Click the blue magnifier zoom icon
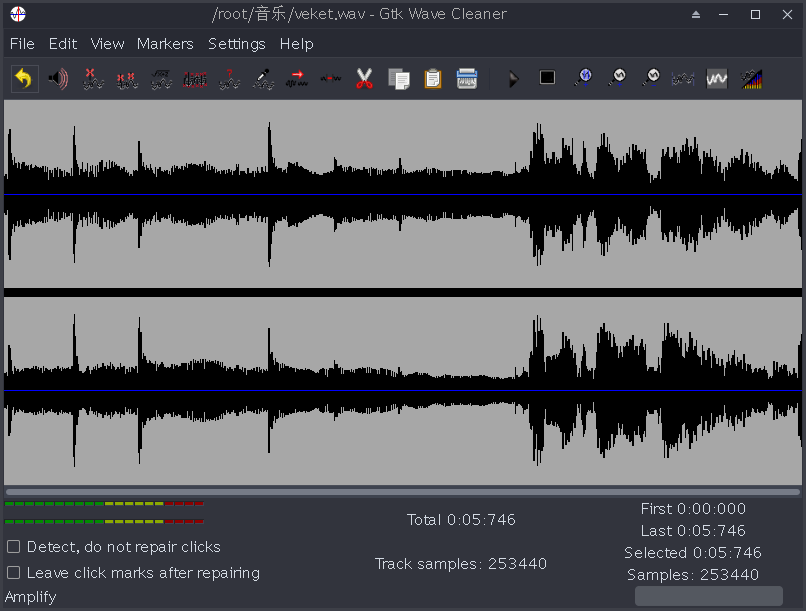The width and height of the screenshot is (806, 611). pyautogui.click(x=584, y=78)
